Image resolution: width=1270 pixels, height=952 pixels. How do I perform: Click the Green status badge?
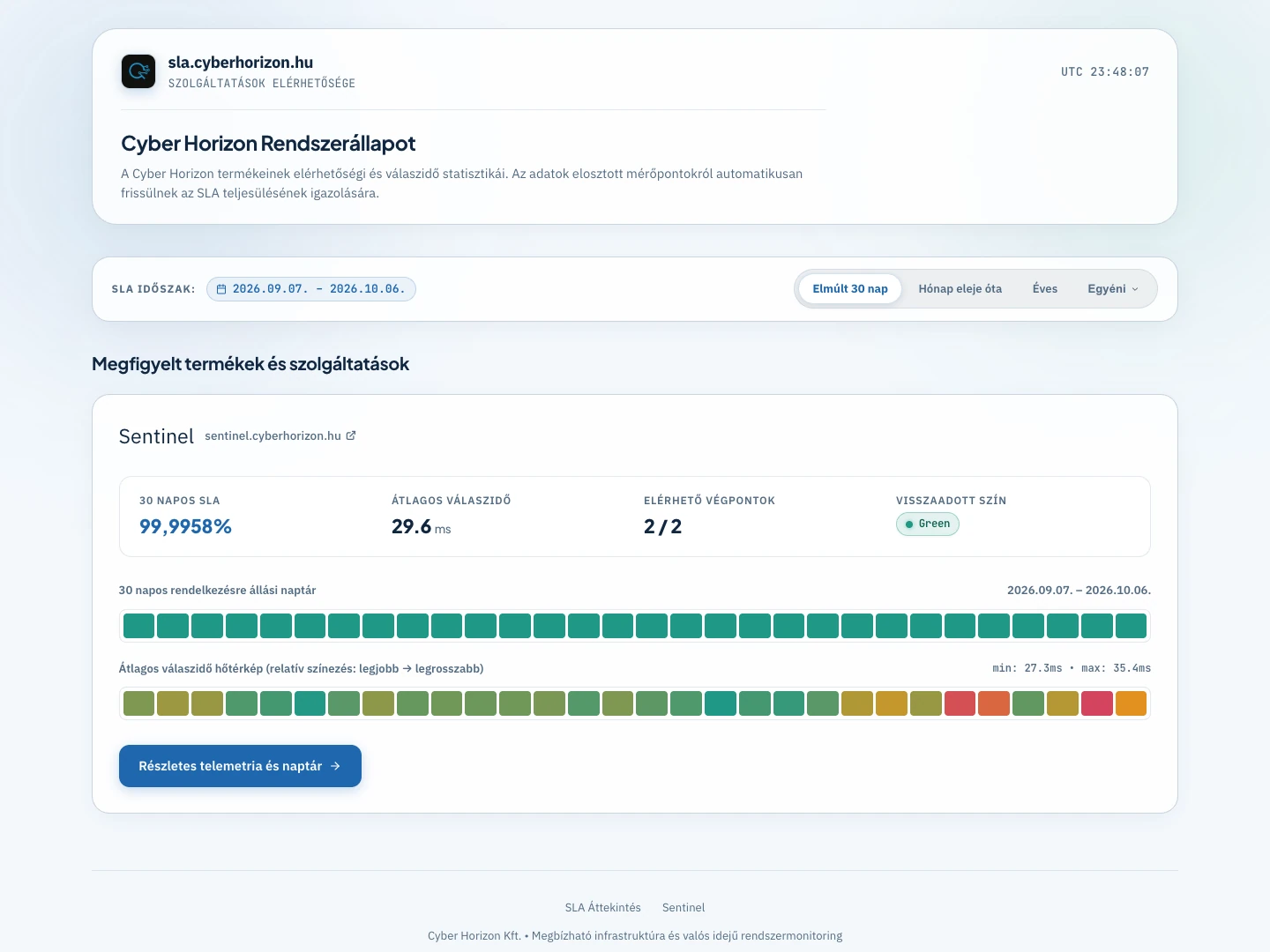pos(928,524)
